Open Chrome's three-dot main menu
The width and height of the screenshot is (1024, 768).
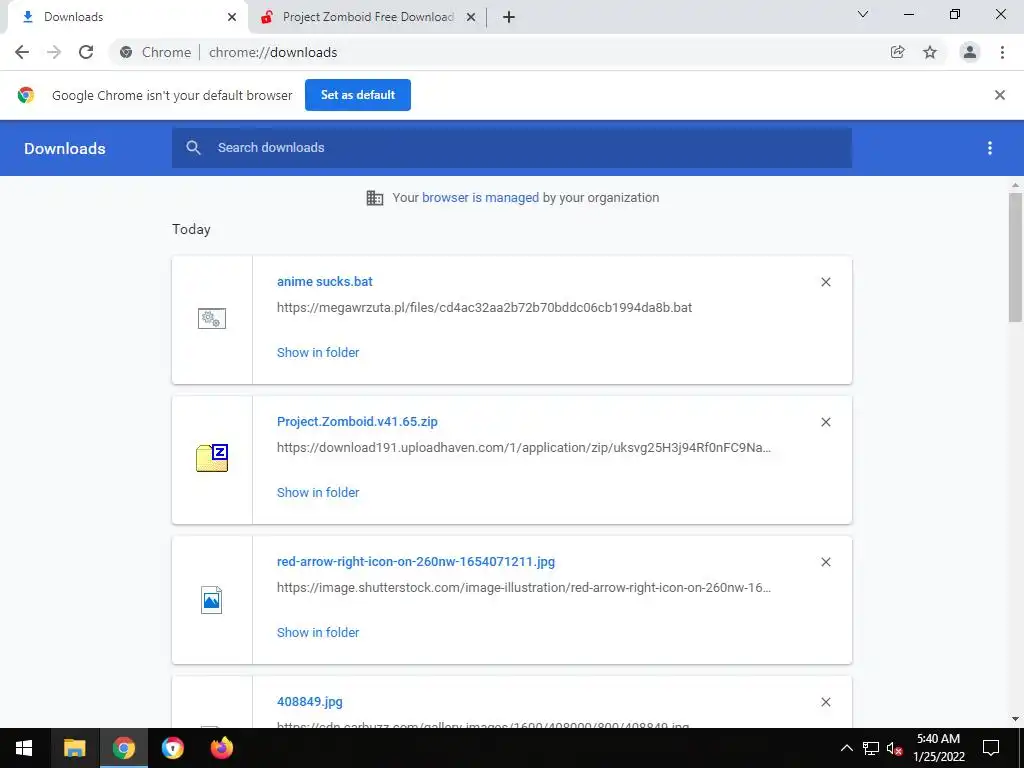pos(1002,52)
